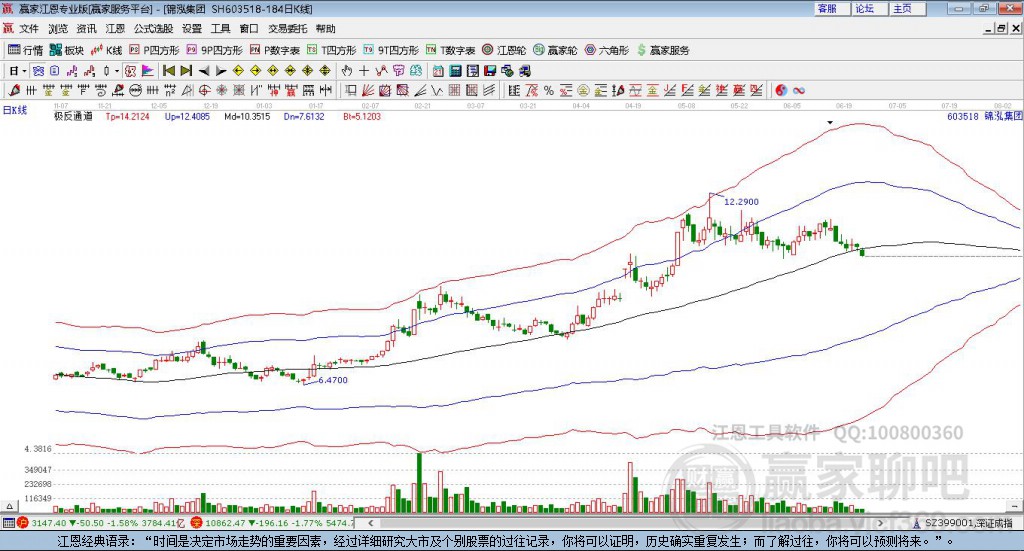Viewport: 1024px width, 551px height.
Task: Step chart right with black arrow
Action: [x=221, y=71]
